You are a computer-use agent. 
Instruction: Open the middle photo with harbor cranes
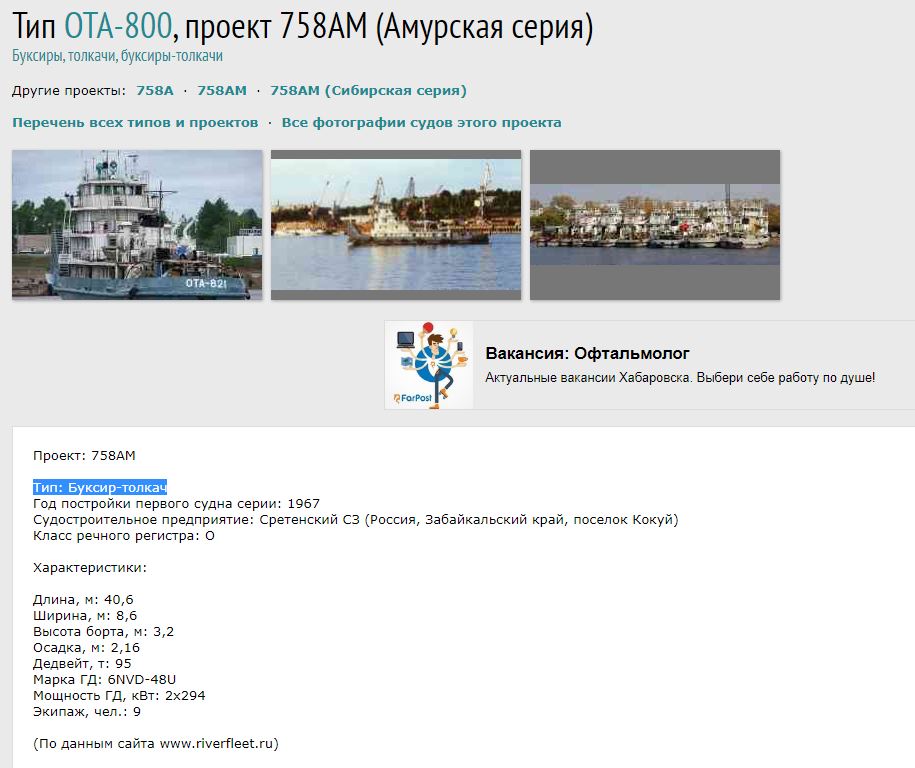(x=396, y=225)
